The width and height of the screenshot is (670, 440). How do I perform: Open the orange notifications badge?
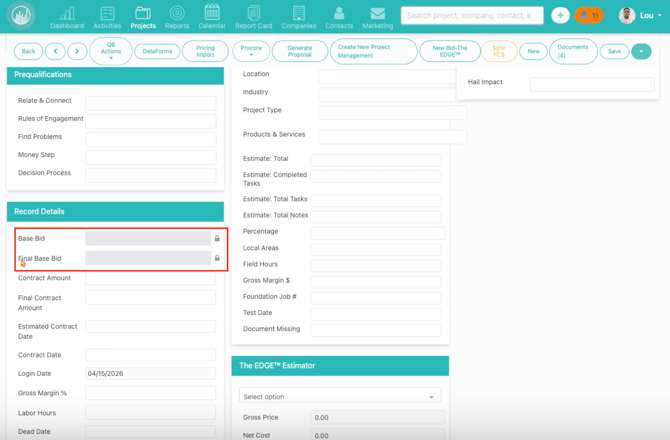pyautogui.click(x=589, y=16)
